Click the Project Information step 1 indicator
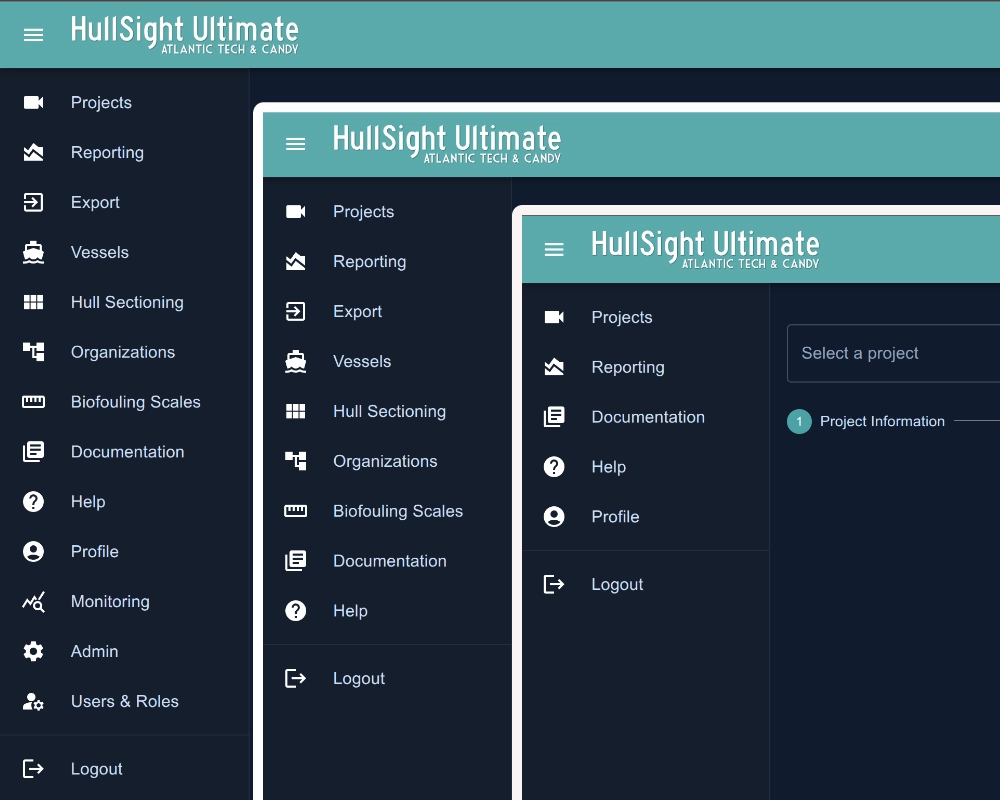The width and height of the screenshot is (1000, 800). coord(799,422)
